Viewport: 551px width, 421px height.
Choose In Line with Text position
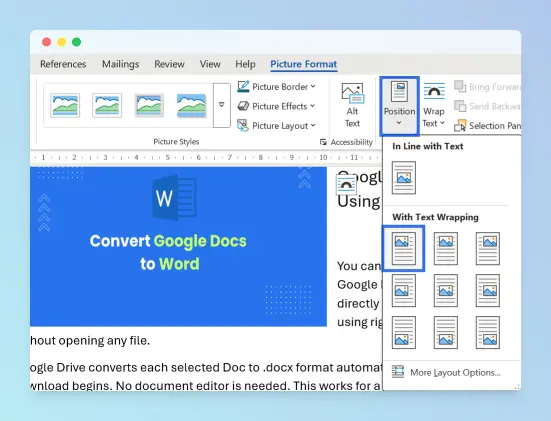(404, 178)
